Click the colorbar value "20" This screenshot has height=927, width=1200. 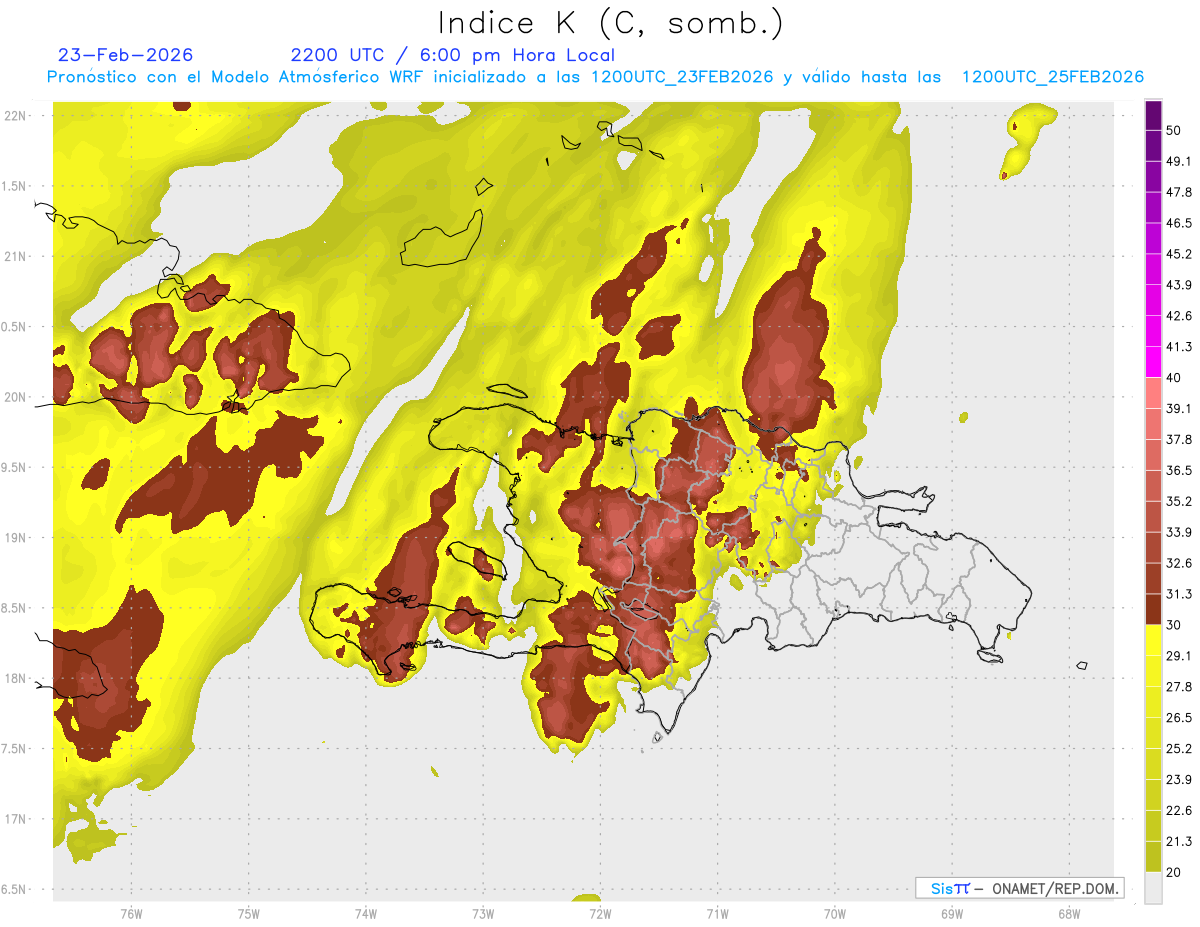[x=1175, y=872]
